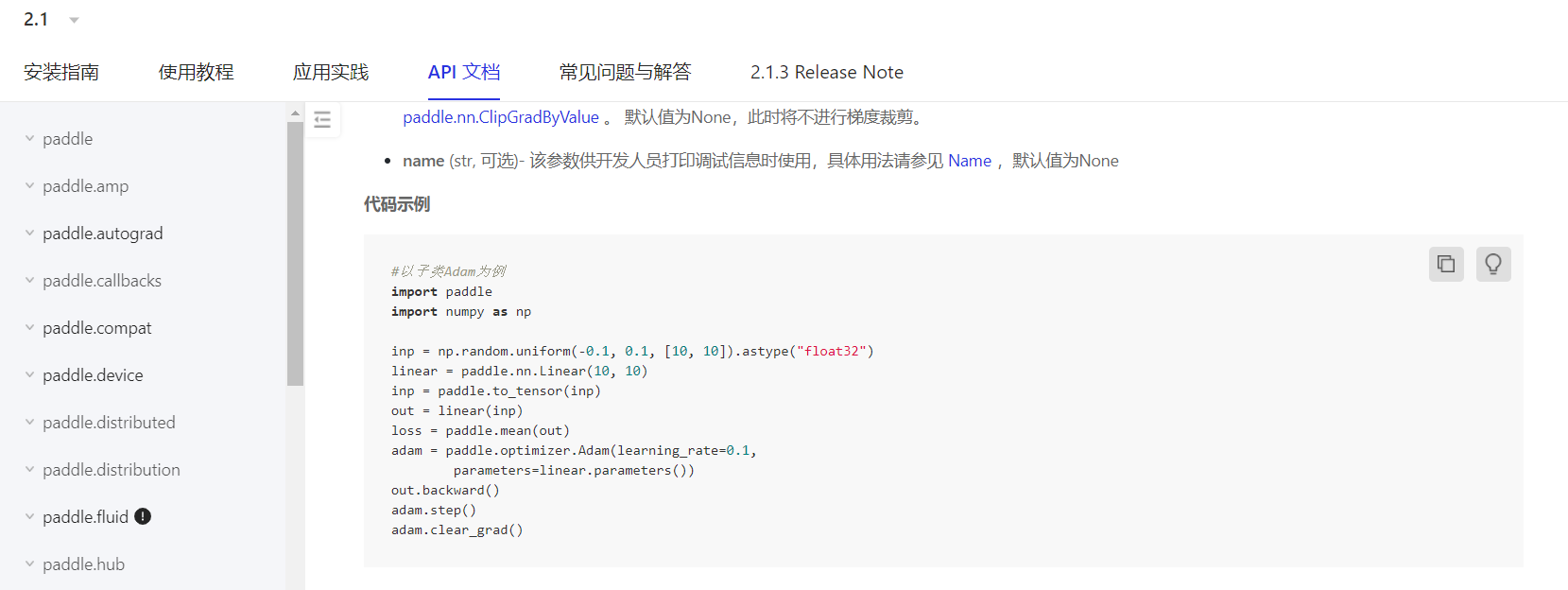1568x590 pixels.
Task: Click the chevron icon next to paddle.amp
Action: click(29, 186)
